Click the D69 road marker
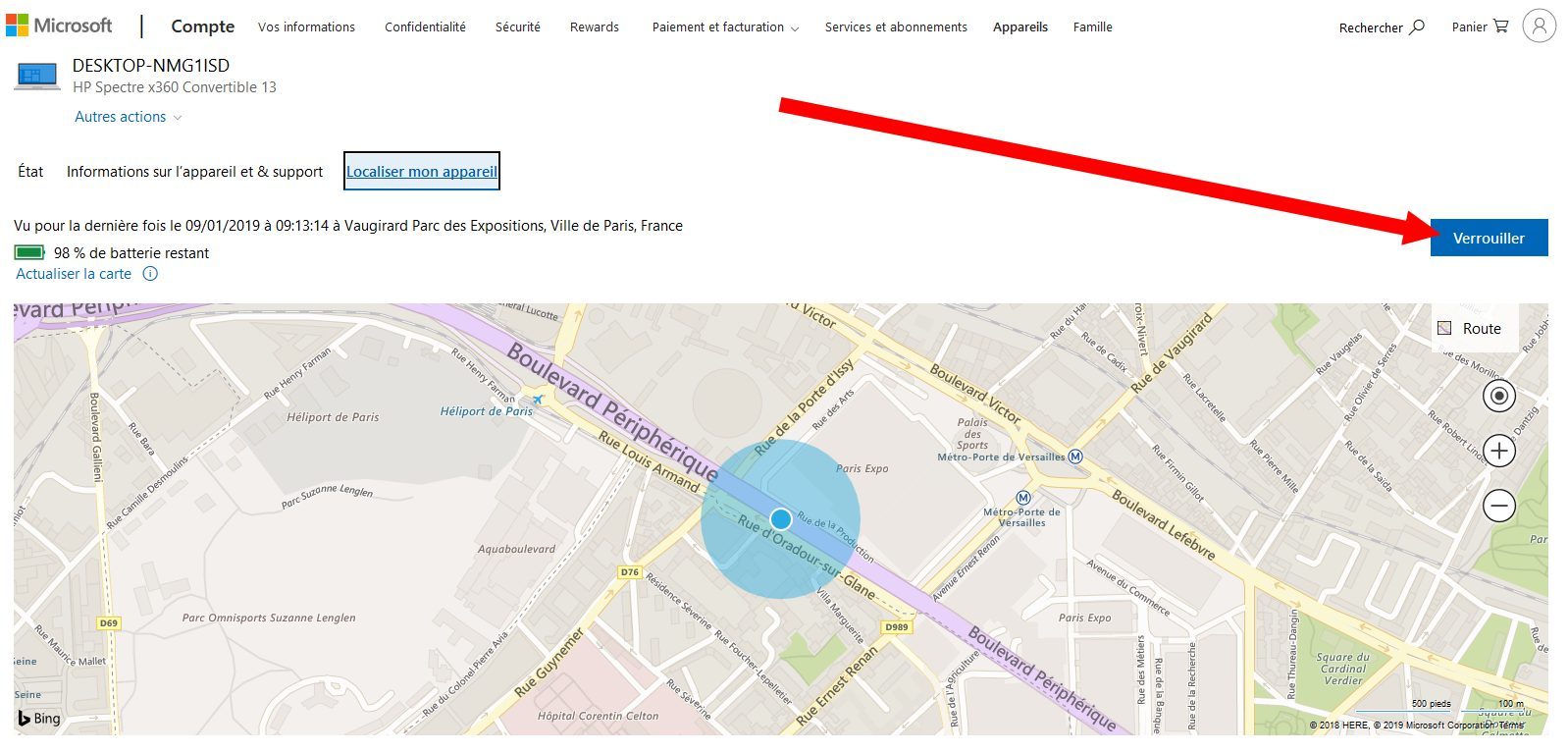Image resolution: width=1568 pixels, height=753 pixels. pos(109,622)
